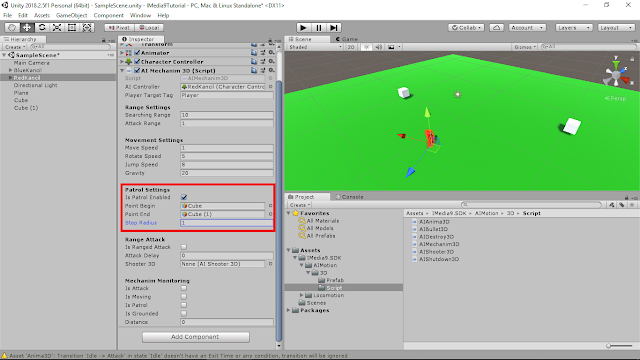Check Is Patrol monitoring box
Screen dimensions: 640x360
(184, 305)
